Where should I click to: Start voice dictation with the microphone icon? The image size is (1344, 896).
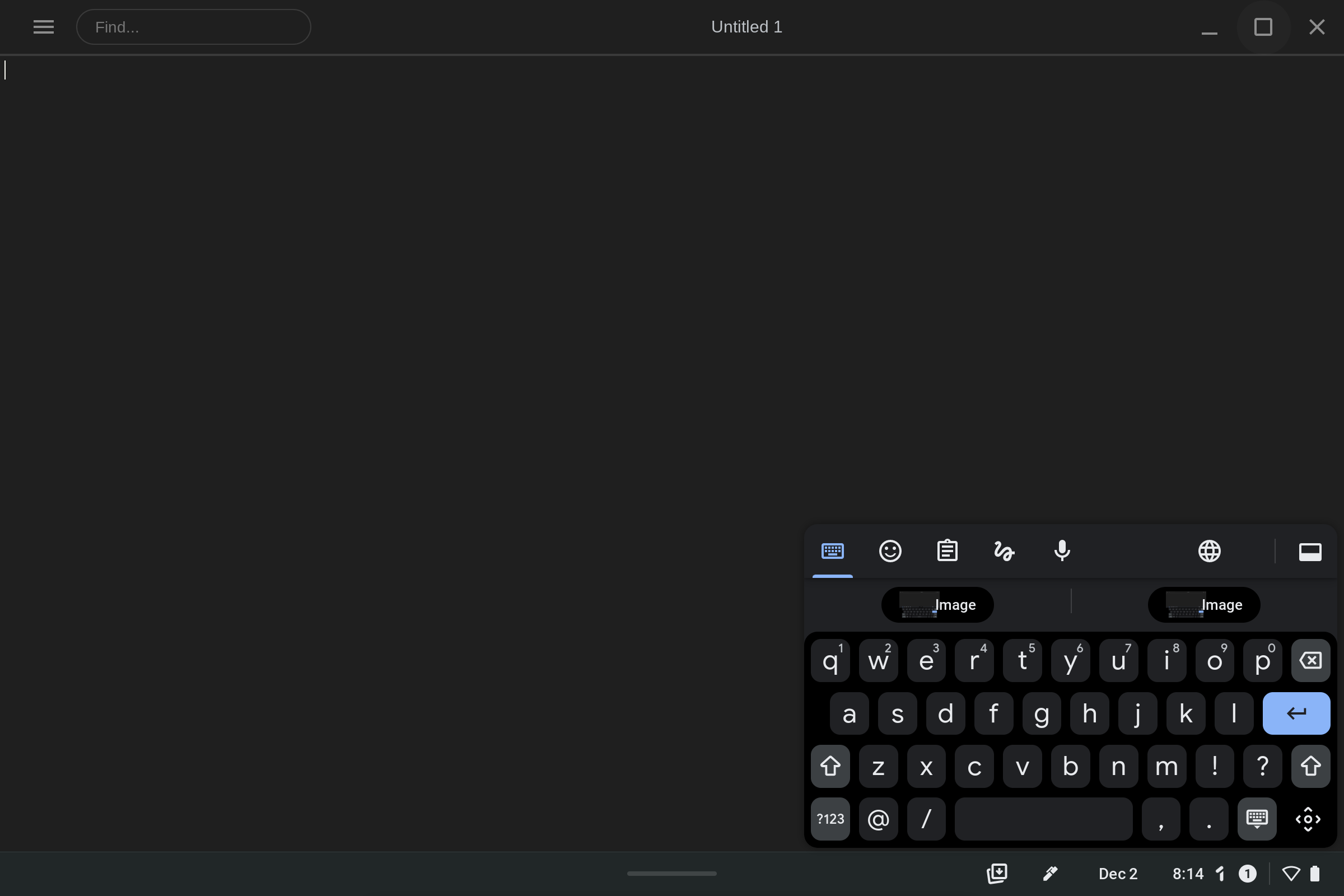click(1062, 551)
